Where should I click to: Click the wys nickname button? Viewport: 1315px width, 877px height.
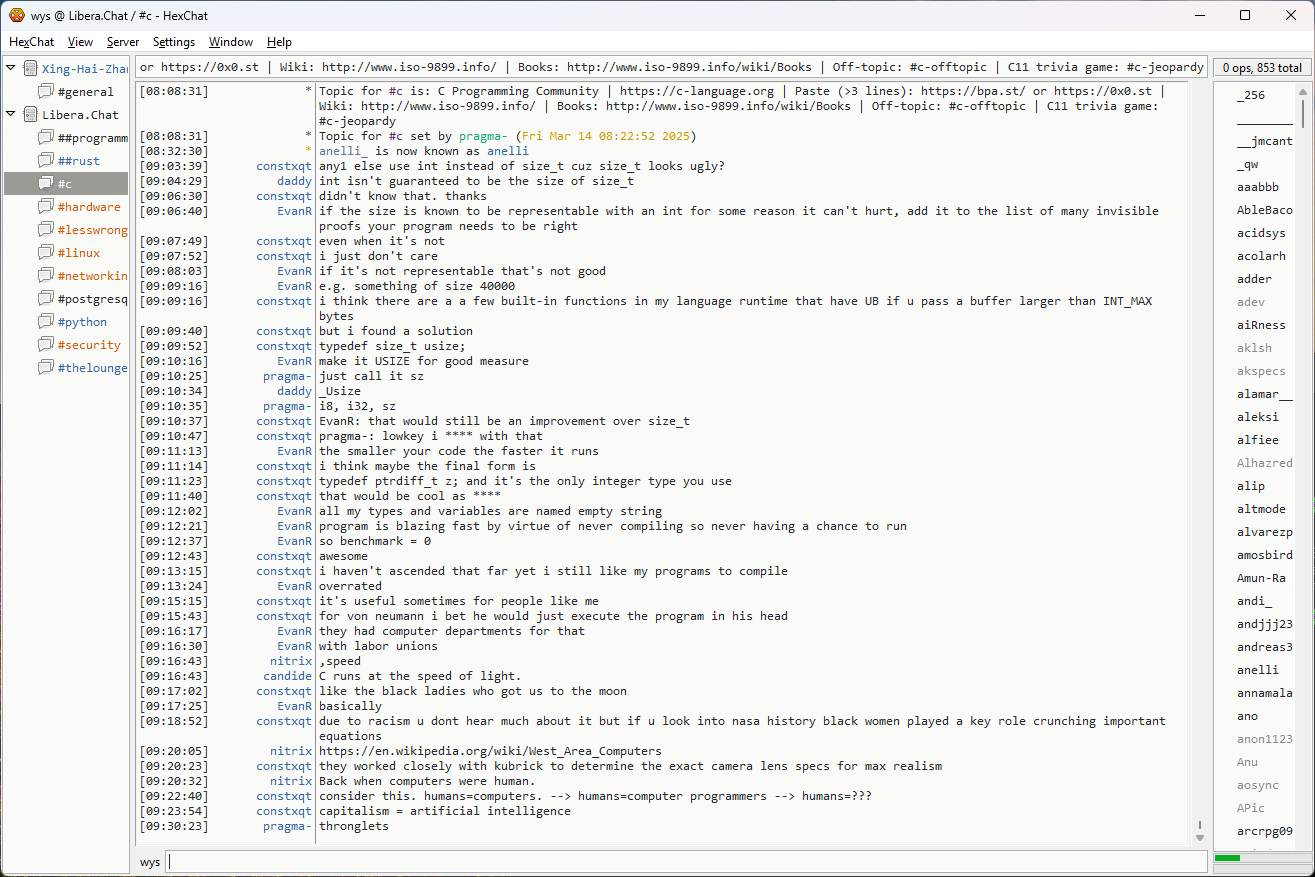(150, 862)
